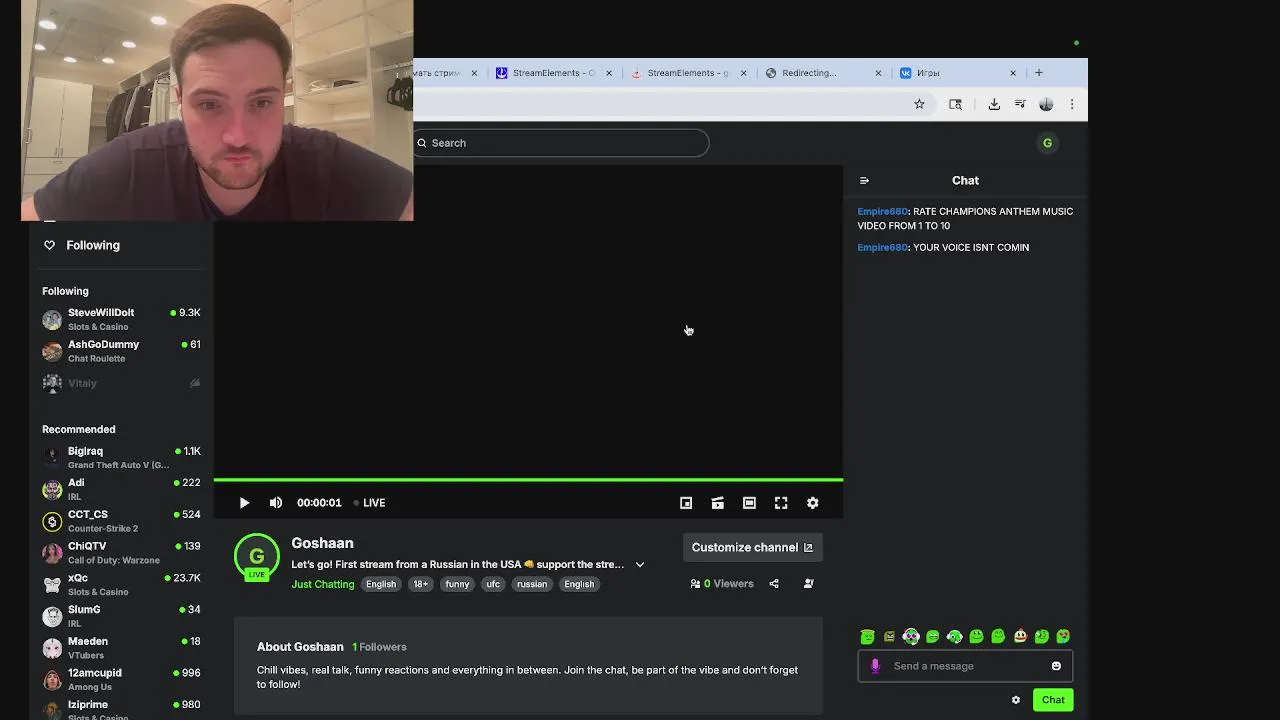Open the browser profile avatar
This screenshot has width=1280, height=720.
pyautogui.click(x=1046, y=104)
